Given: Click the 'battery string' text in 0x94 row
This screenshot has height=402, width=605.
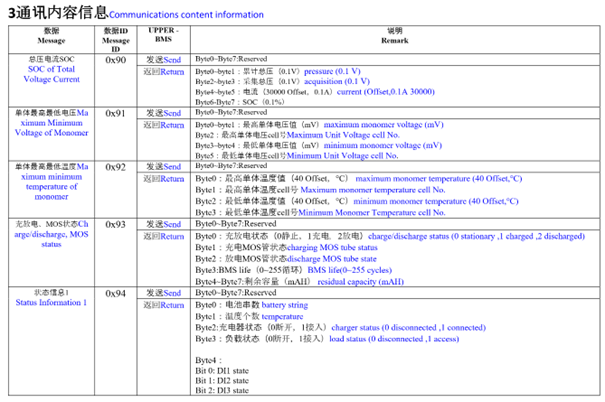Looking at the screenshot, I should [293, 305].
